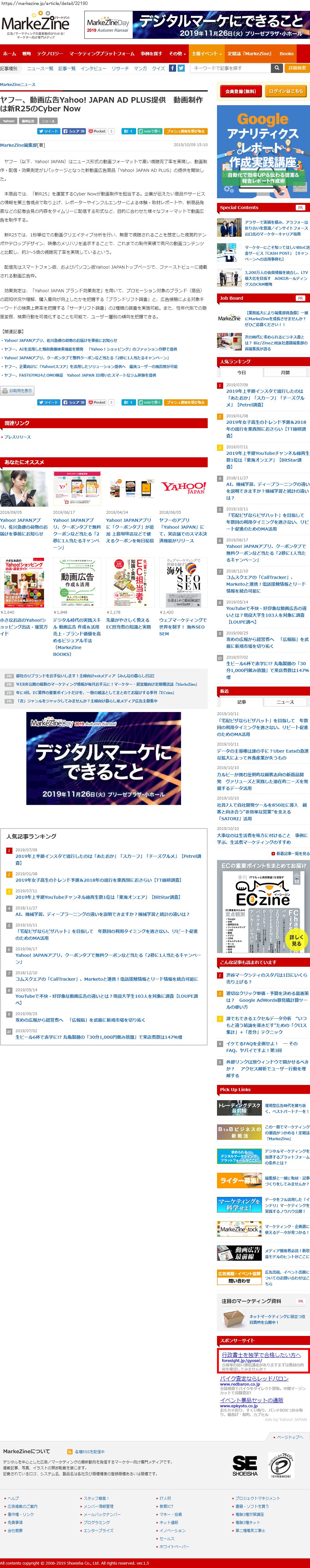This screenshot has height=1568, width=310.
Task: Open the 戦略 navigation item
Action: (x=27, y=54)
